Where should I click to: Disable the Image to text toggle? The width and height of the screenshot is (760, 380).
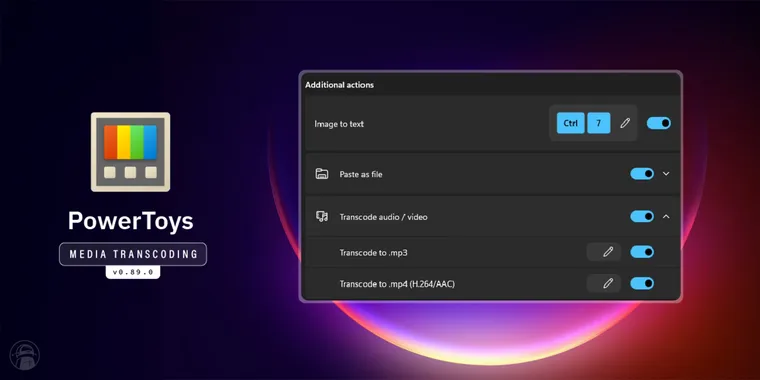659,123
